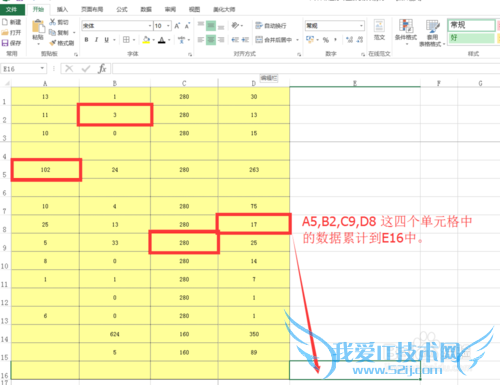Open the number format dropdown (常规)
This screenshot has width=500, height=385.
tap(361, 25)
